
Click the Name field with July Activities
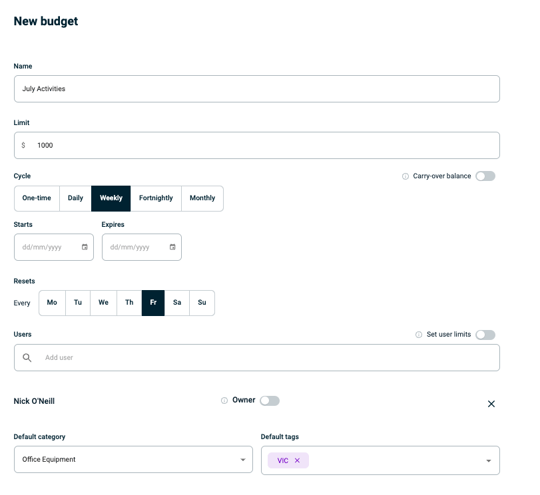coord(257,89)
